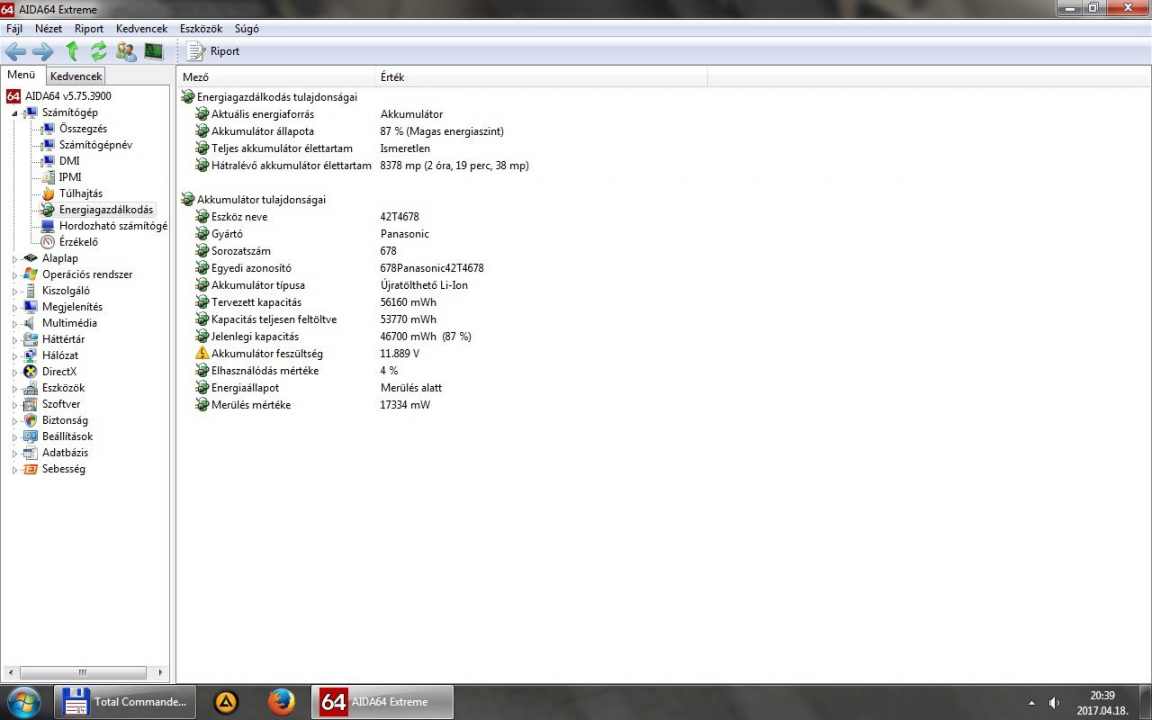Image resolution: width=1152 pixels, height=720 pixels.
Task: Expand the Operációs rendszer node
Action: [x=15, y=275]
